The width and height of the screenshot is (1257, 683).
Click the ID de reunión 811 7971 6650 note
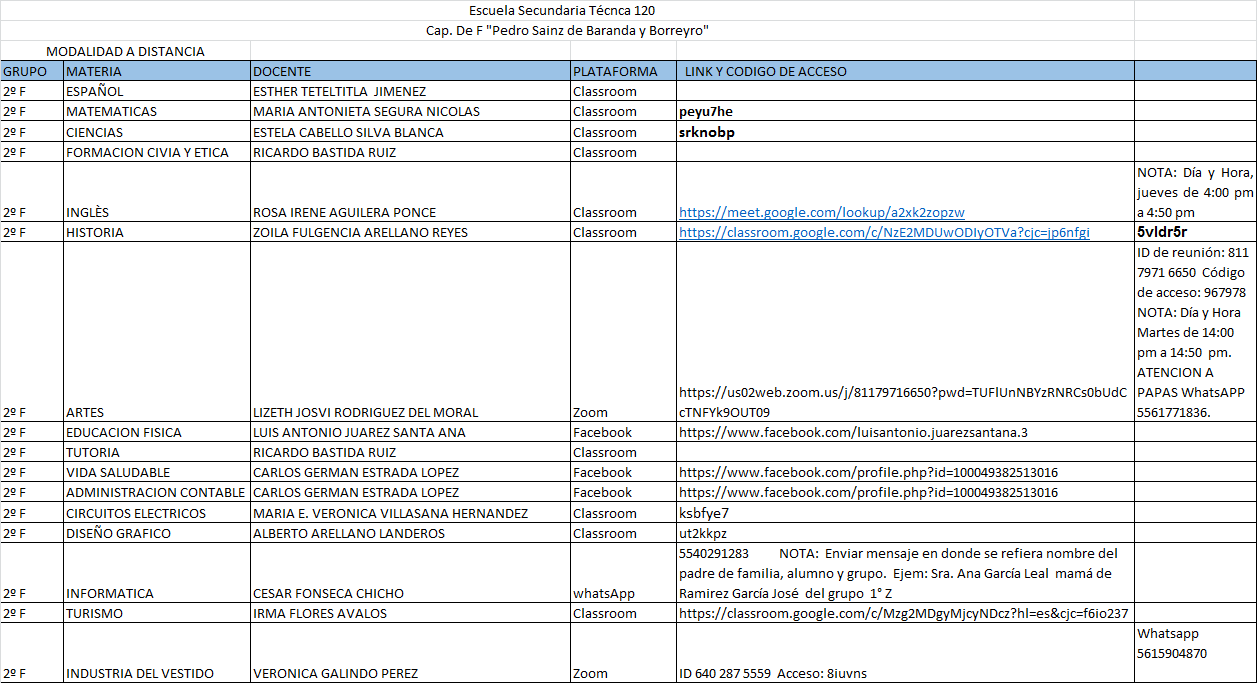click(x=1195, y=332)
